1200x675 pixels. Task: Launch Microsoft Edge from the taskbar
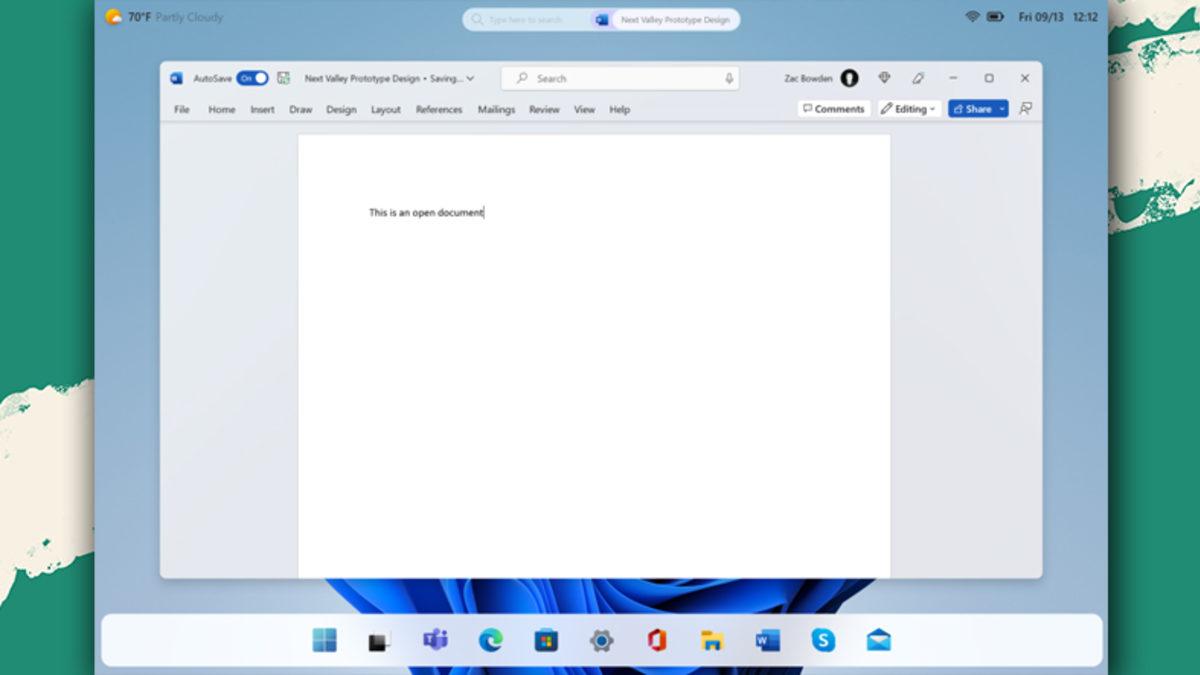[x=490, y=640]
